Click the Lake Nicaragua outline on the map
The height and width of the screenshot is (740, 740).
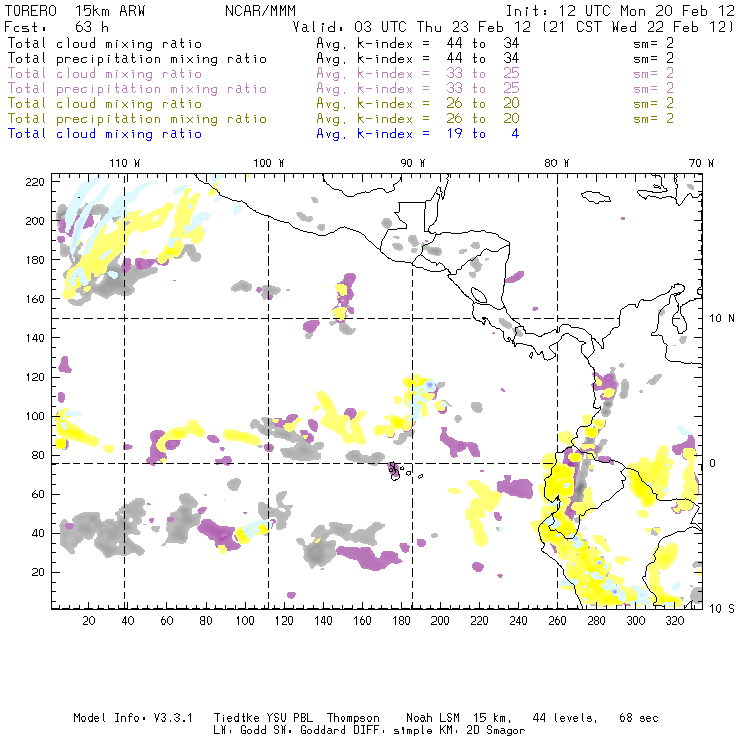479,296
